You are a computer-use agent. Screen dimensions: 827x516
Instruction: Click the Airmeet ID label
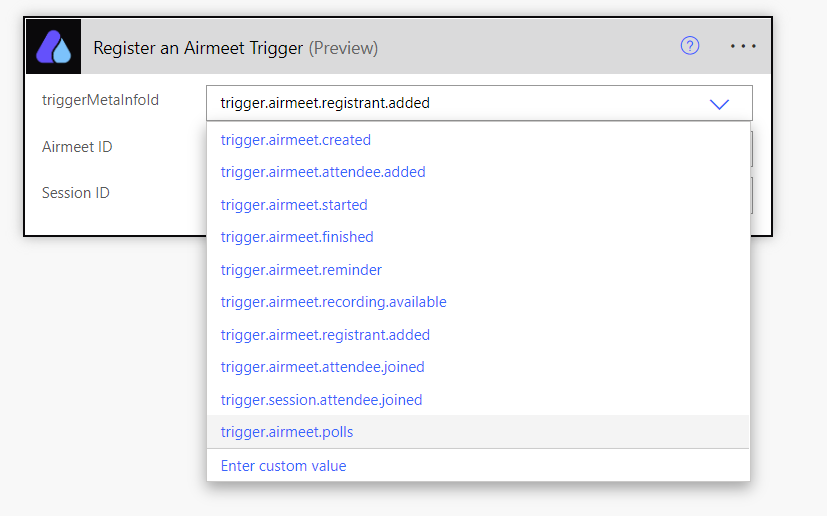[x=77, y=147]
